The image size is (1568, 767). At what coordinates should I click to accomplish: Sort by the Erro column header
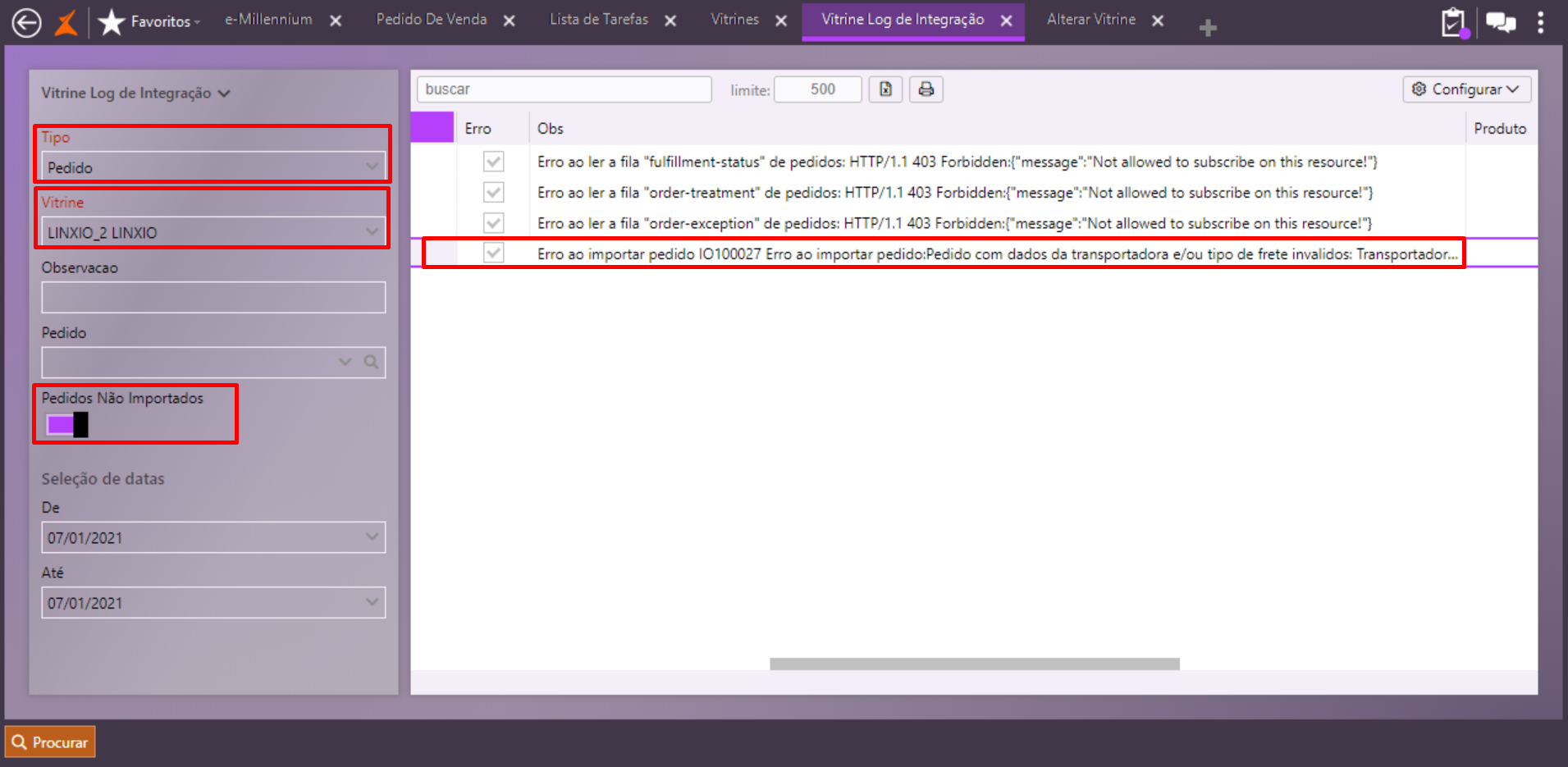pyautogui.click(x=478, y=129)
